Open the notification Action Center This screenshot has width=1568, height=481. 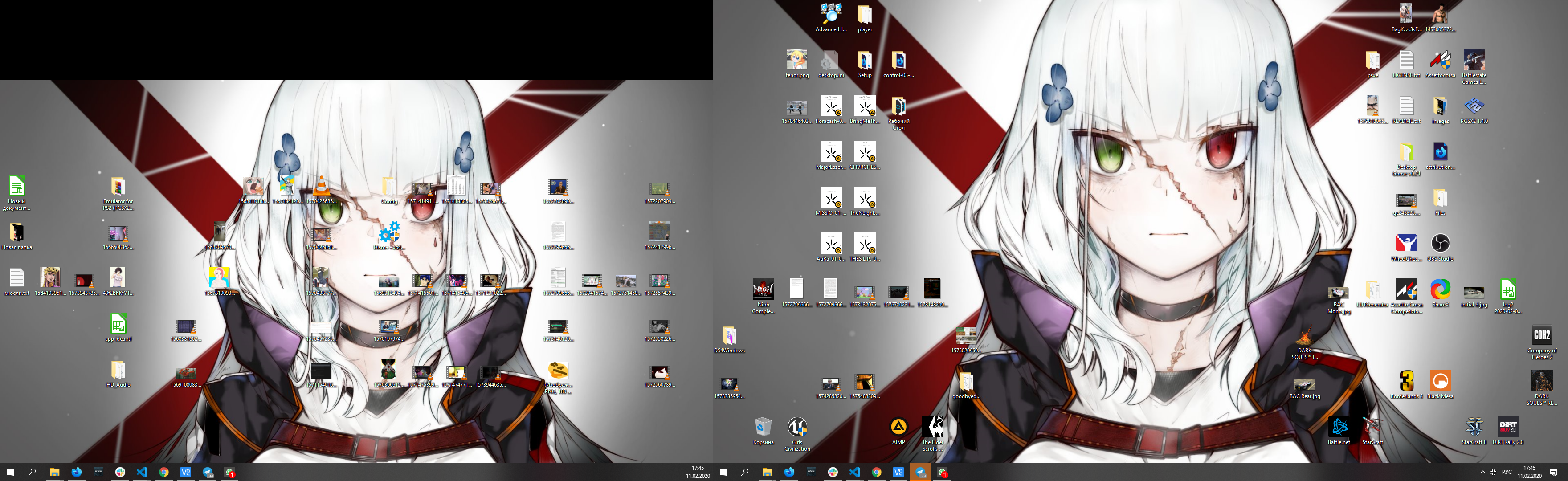(1553, 473)
